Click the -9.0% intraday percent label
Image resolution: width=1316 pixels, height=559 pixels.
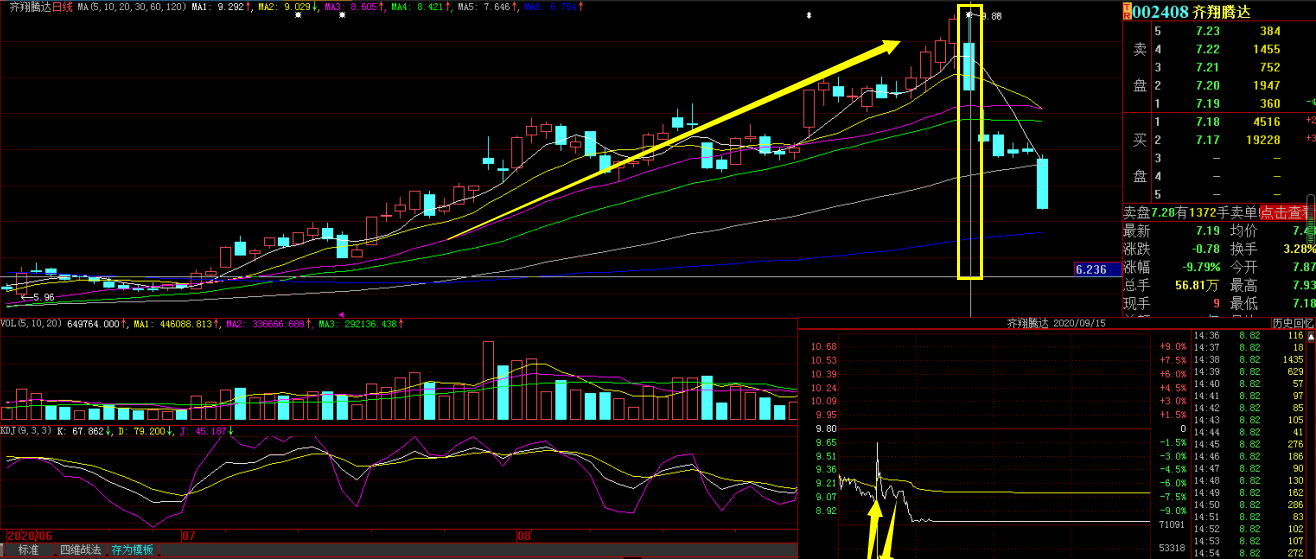[1172, 510]
